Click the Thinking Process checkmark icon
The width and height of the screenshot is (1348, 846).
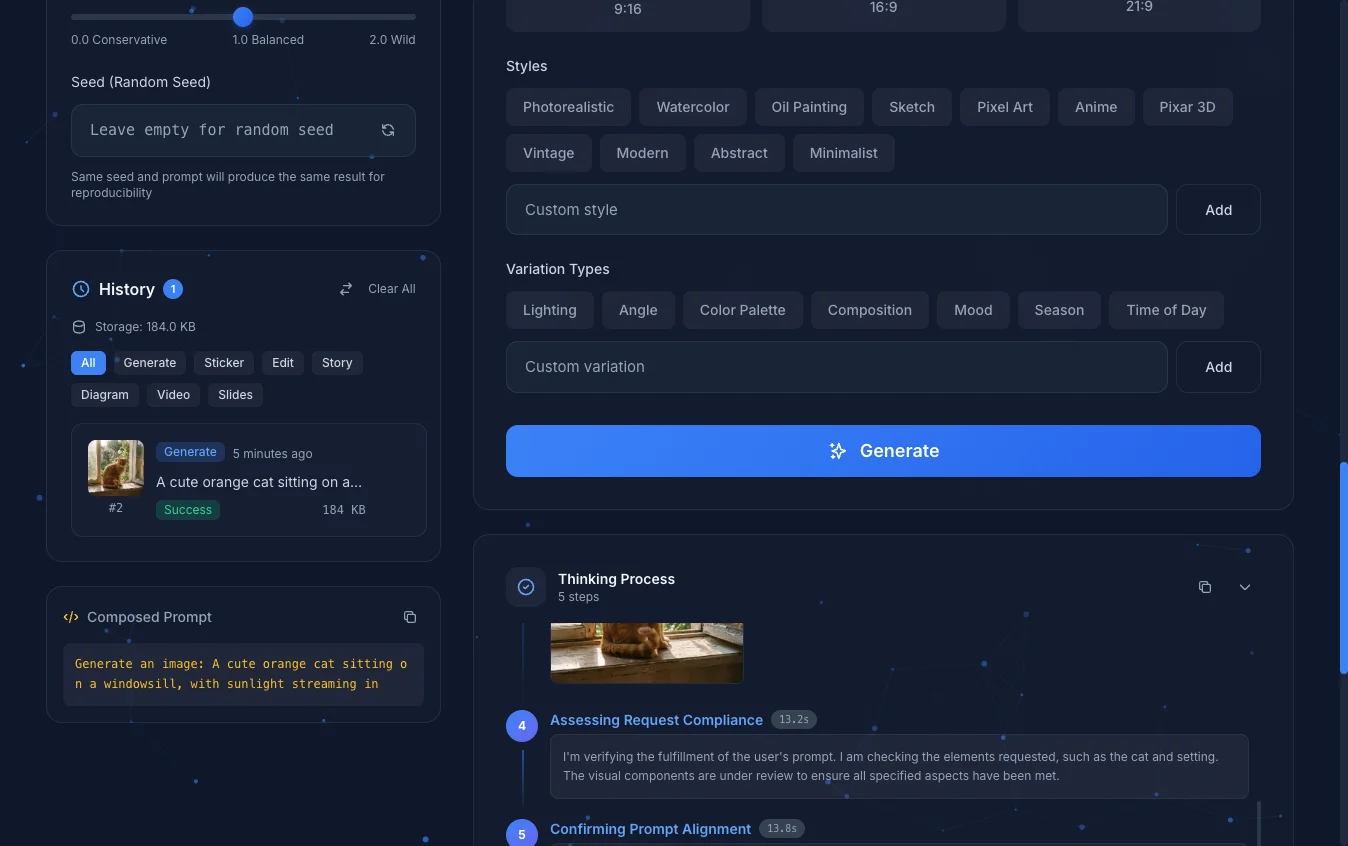point(526,587)
